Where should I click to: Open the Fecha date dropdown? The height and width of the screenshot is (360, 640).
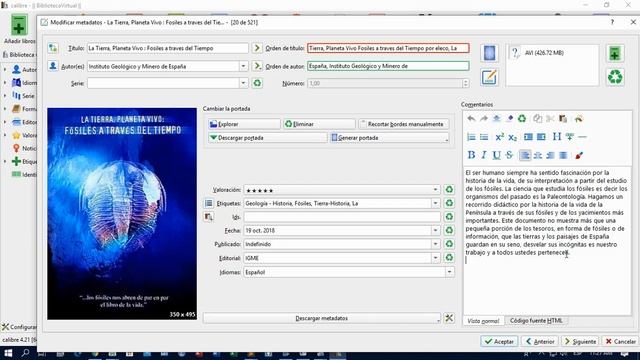(436, 230)
